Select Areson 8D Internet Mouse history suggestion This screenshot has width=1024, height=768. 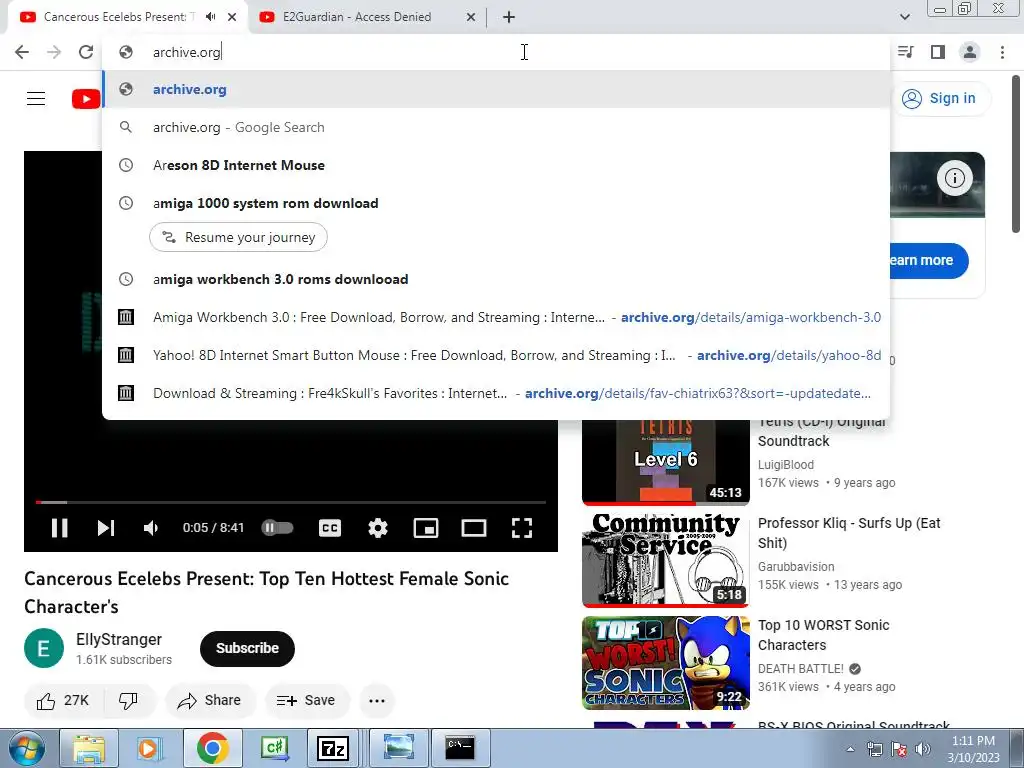click(x=496, y=165)
